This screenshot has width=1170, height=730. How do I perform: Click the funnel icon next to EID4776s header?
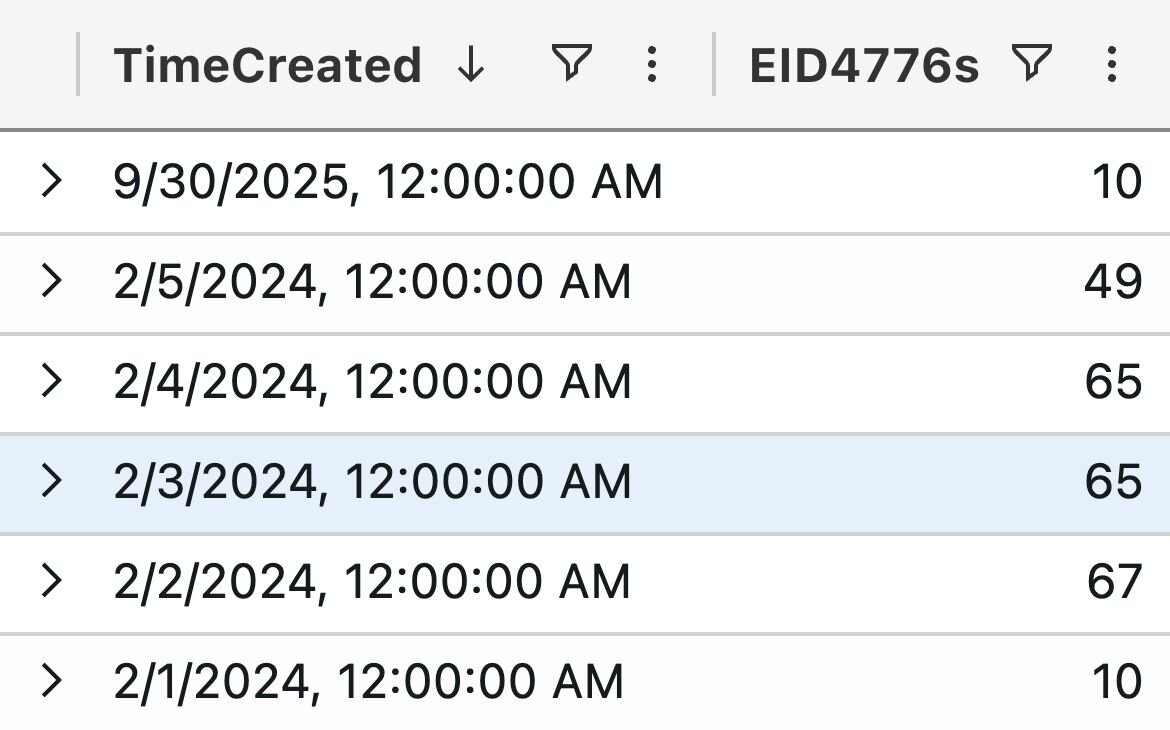click(x=1030, y=63)
